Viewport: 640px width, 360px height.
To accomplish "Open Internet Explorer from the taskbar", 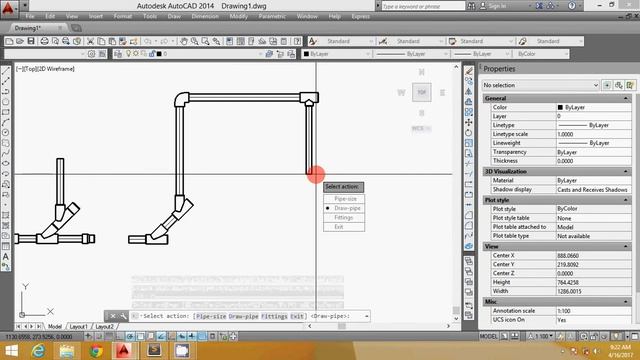I will pyautogui.click(x=39, y=351).
